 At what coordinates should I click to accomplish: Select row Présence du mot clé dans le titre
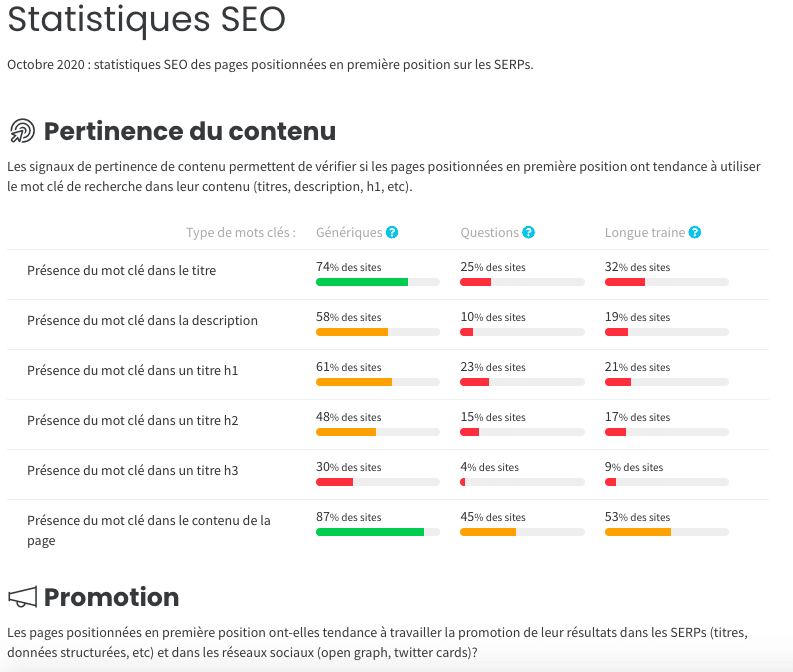click(x=121, y=271)
